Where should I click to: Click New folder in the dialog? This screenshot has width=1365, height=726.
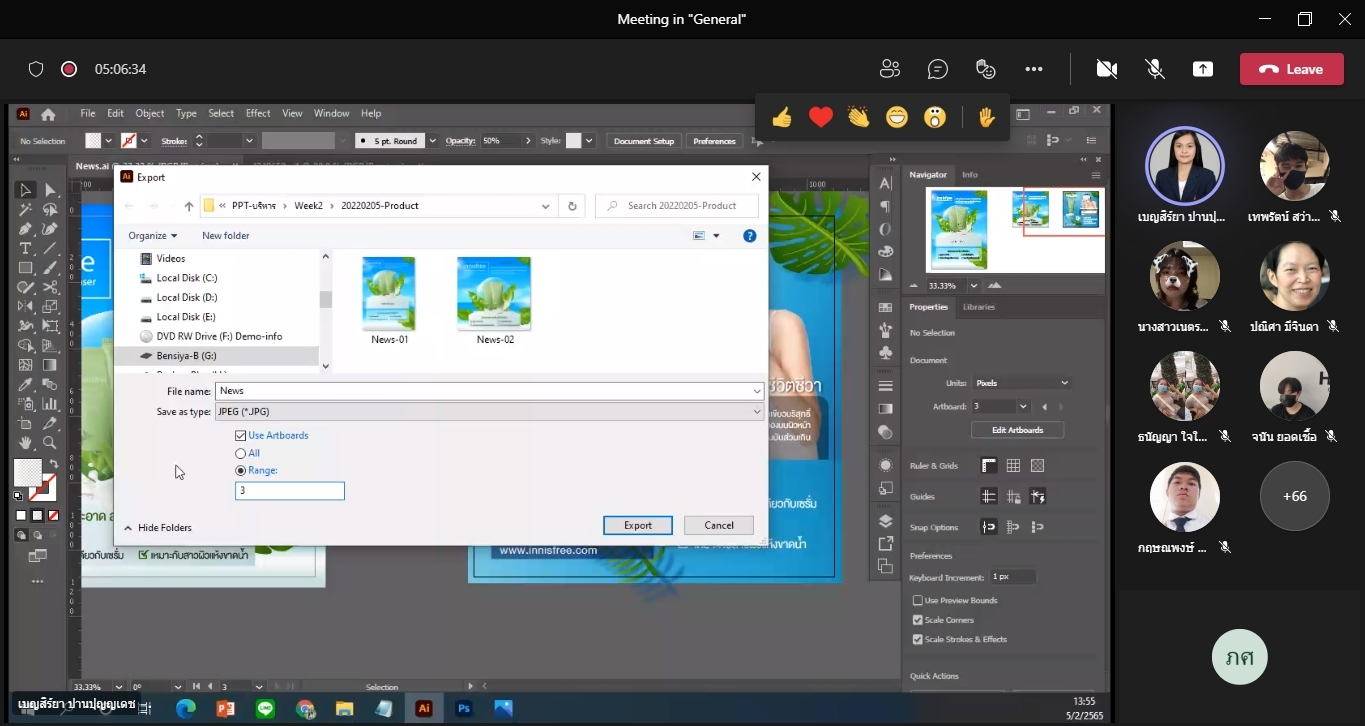[226, 236]
